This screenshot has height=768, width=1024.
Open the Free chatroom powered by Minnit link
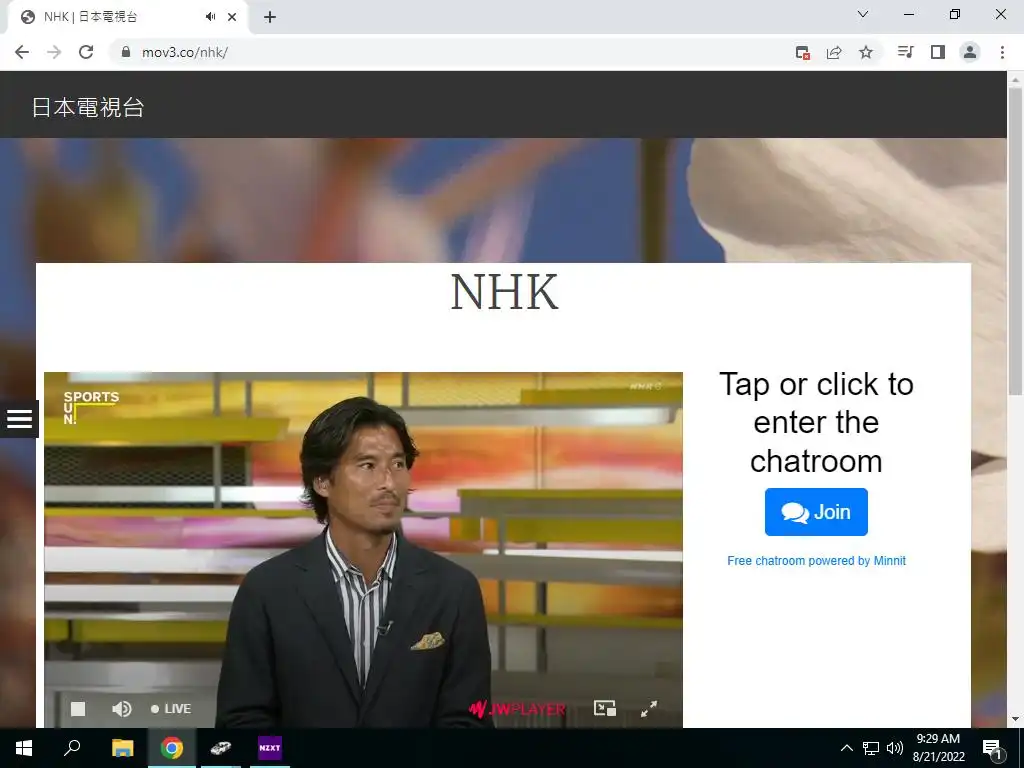pyautogui.click(x=816, y=560)
